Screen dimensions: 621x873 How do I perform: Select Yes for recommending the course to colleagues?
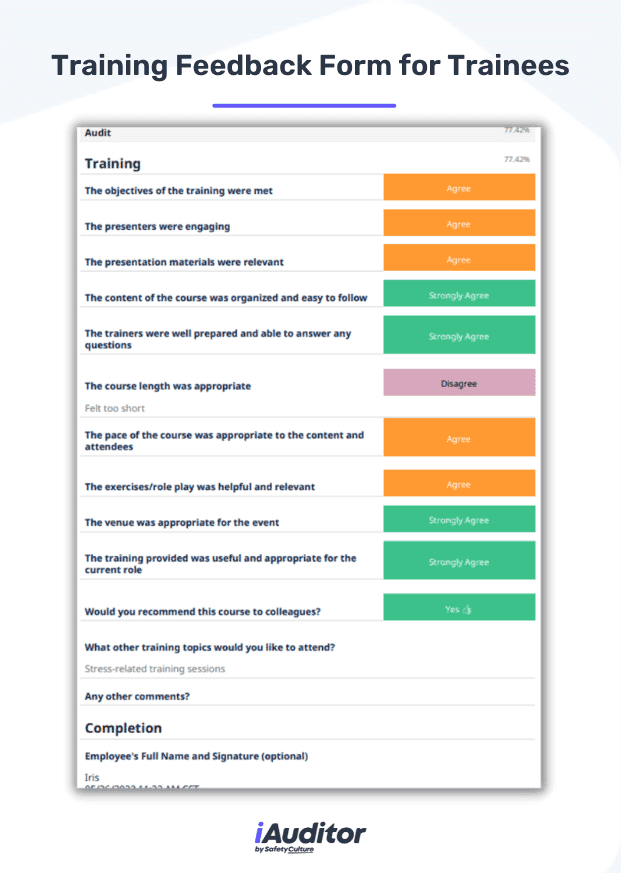point(459,607)
